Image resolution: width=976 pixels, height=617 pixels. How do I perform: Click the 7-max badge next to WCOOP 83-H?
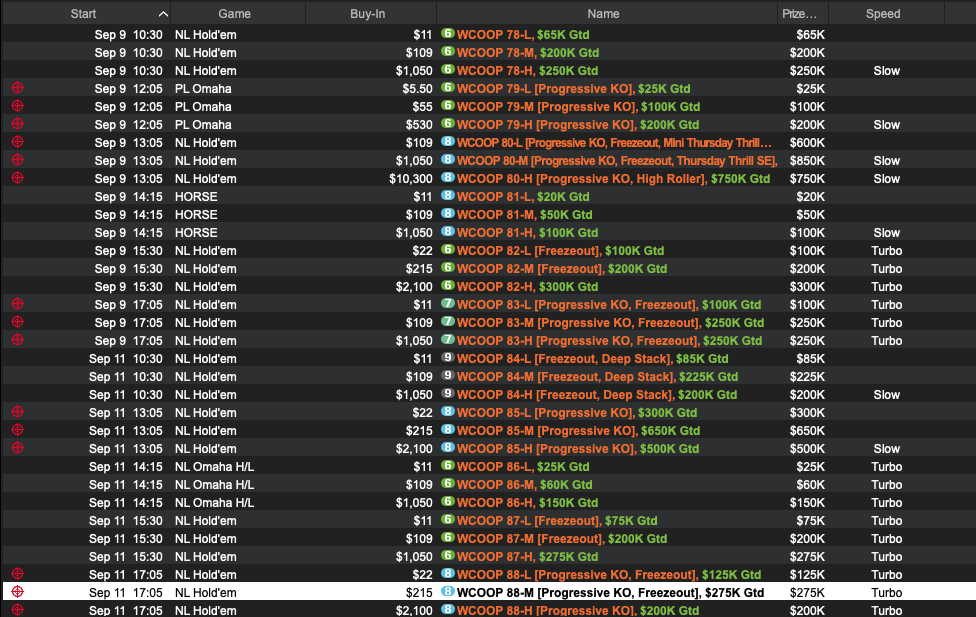click(x=448, y=340)
